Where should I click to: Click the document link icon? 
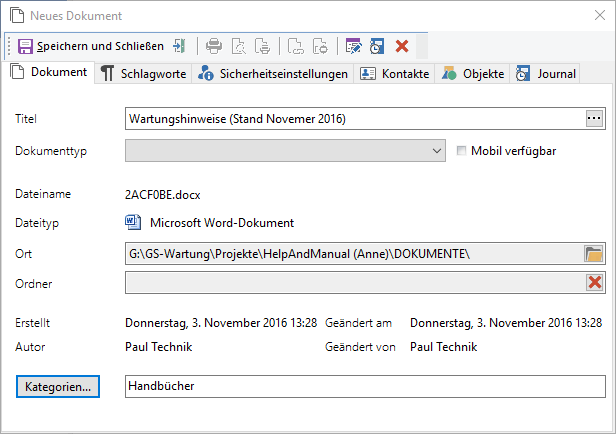tap(295, 46)
